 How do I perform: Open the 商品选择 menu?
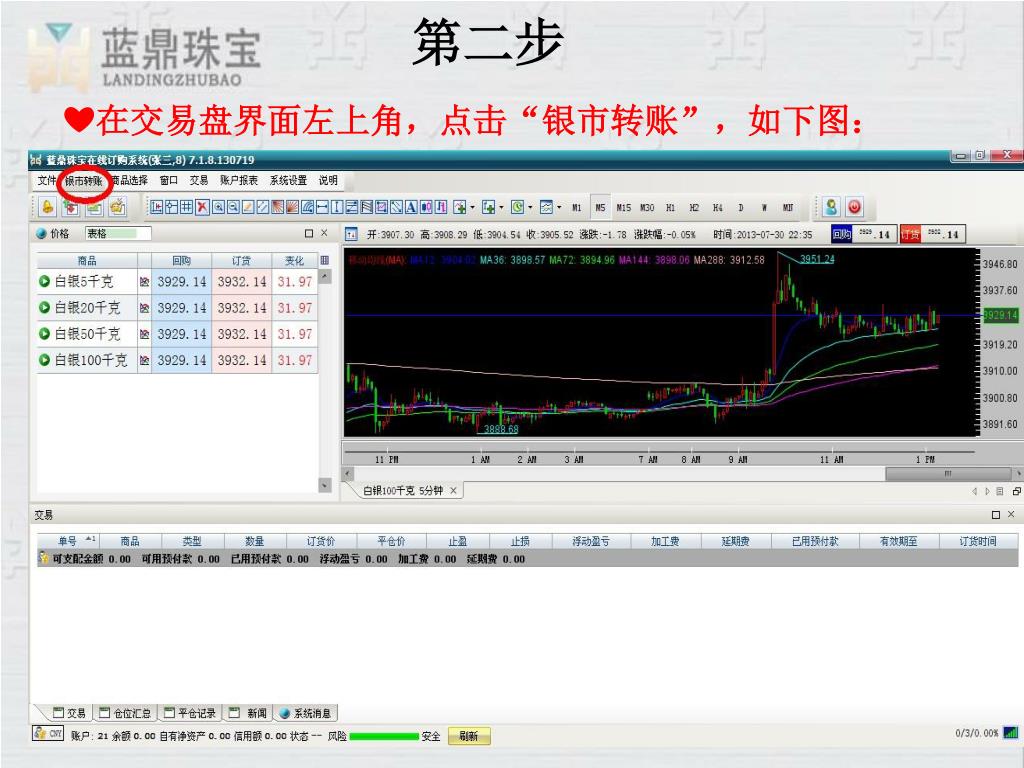129,180
